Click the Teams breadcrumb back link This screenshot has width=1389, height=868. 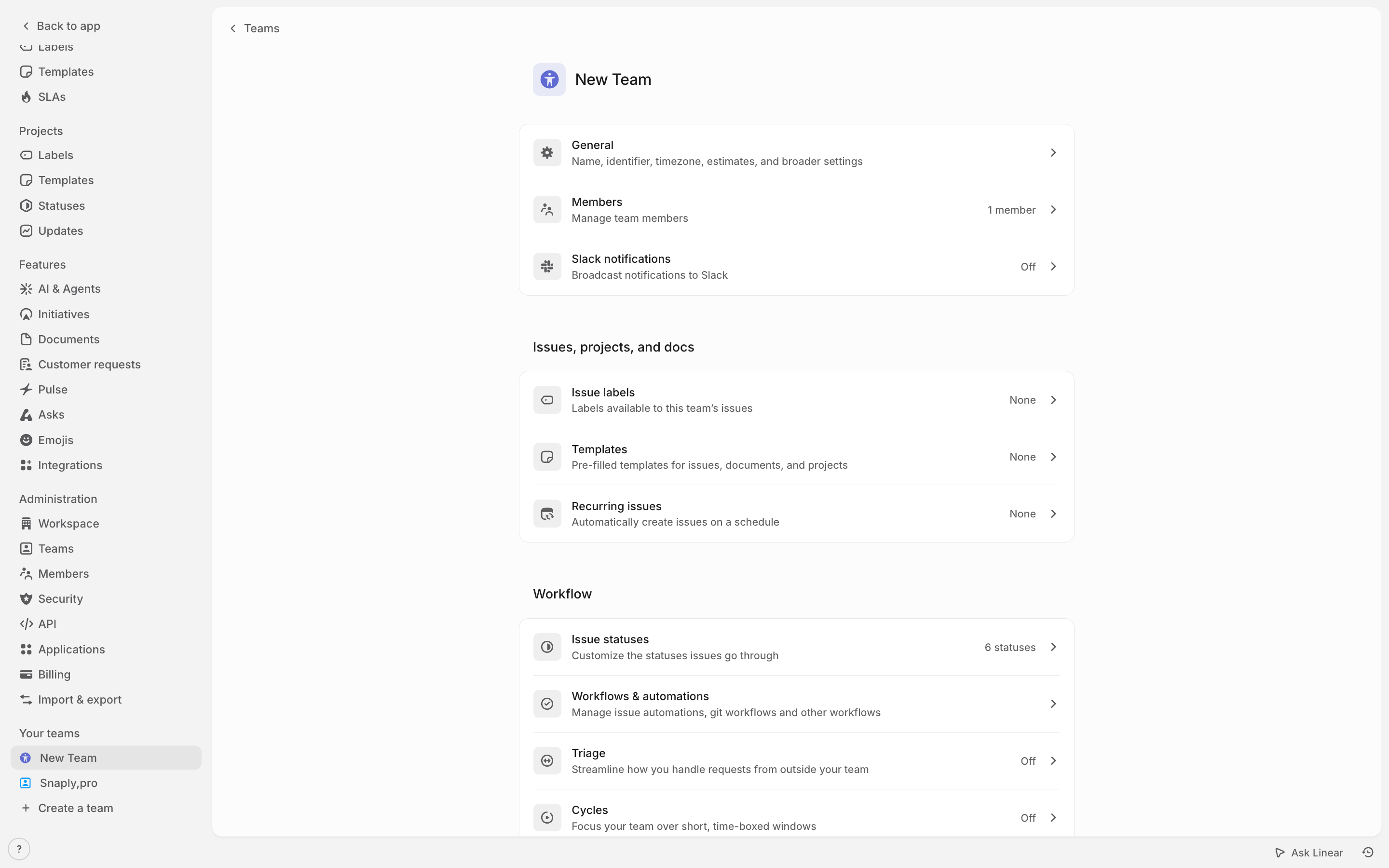click(x=254, y=28)
